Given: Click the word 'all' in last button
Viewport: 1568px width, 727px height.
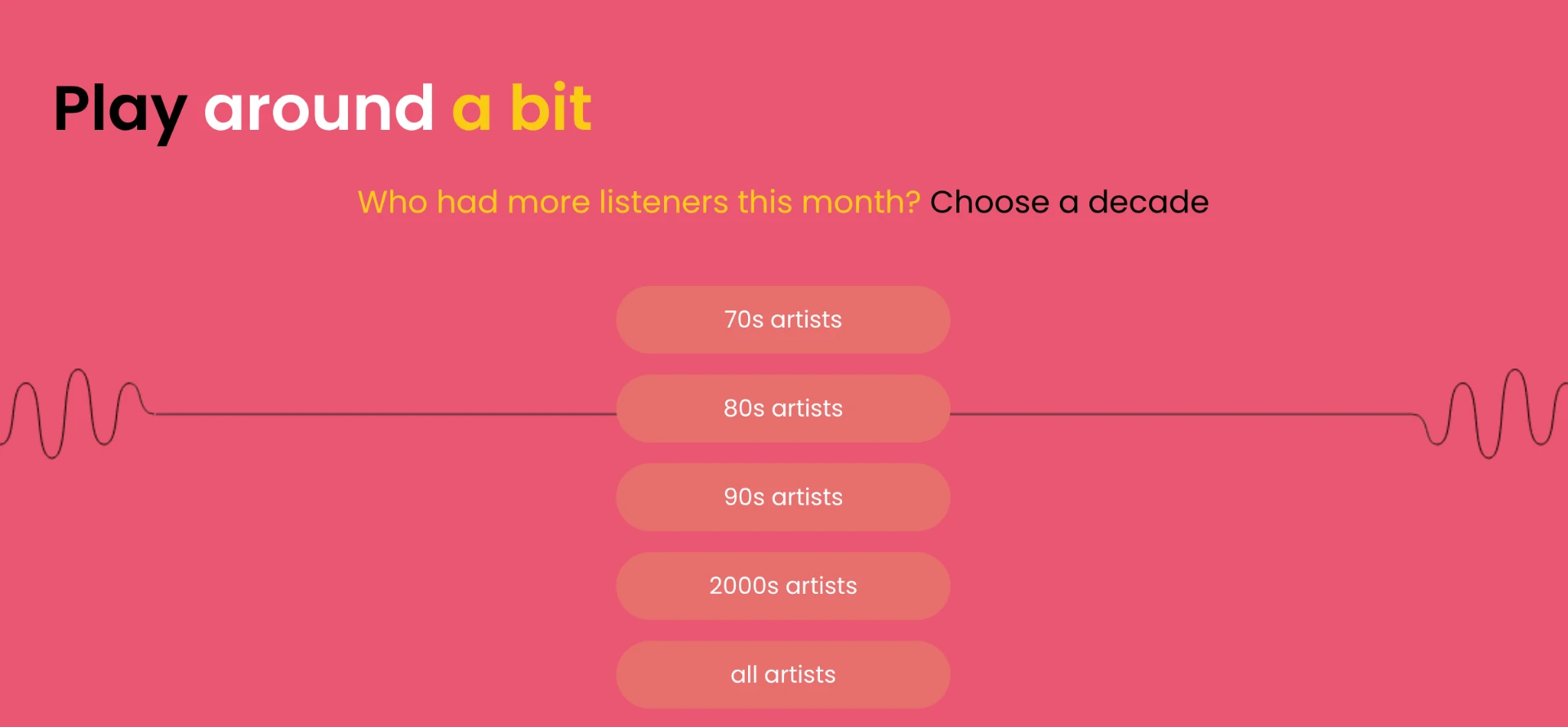Looking at the screenshot, I should point(744,675).
